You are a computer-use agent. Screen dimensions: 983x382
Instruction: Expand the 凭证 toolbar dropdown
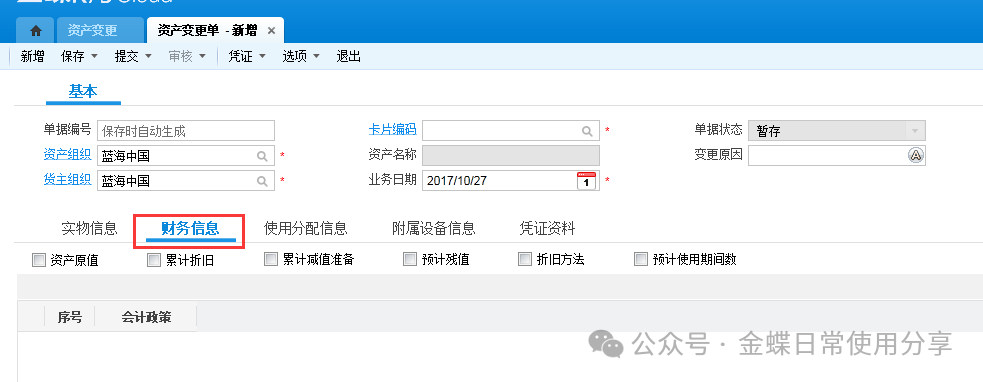click(x=262, y=56)
